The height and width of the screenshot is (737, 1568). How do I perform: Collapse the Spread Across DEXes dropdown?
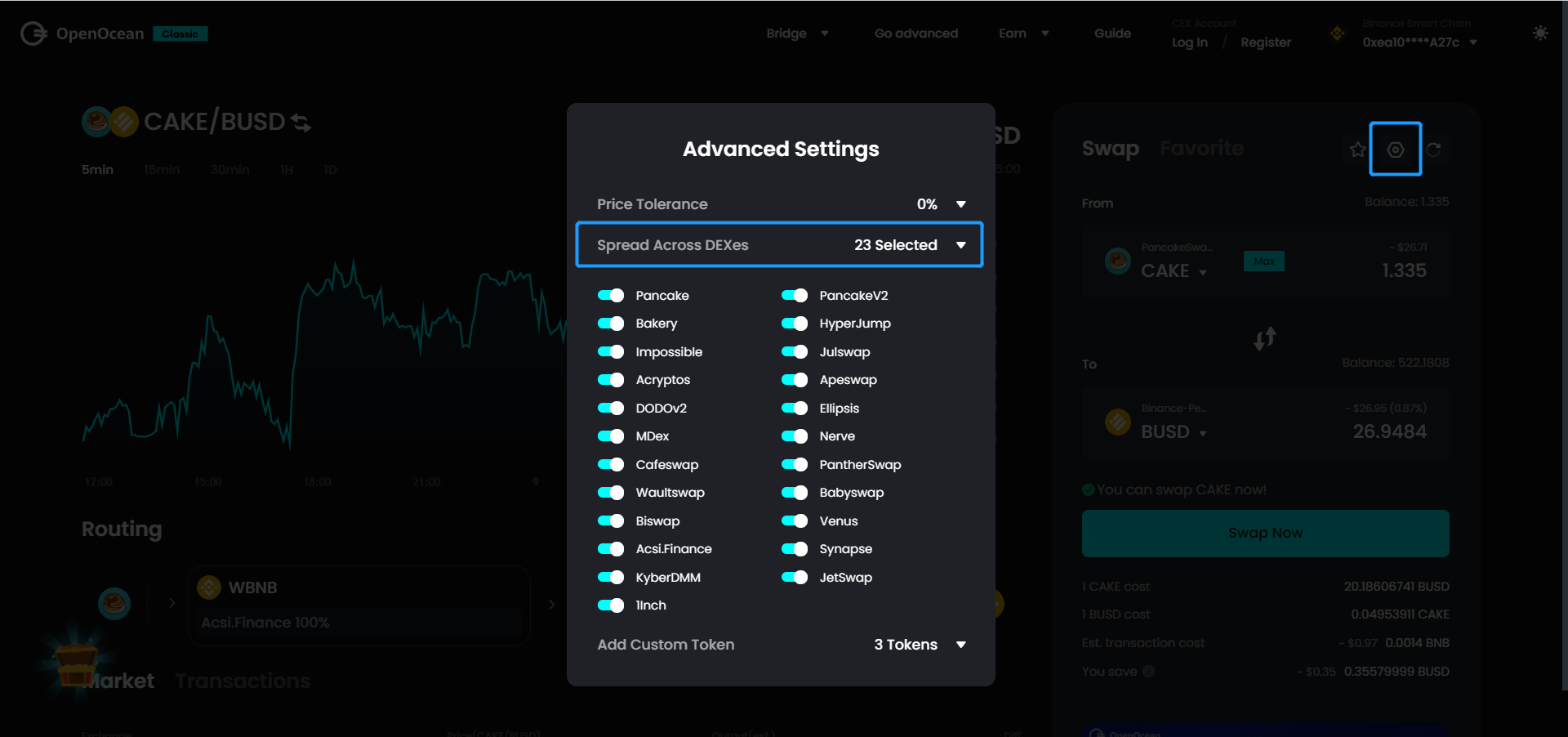961,245
